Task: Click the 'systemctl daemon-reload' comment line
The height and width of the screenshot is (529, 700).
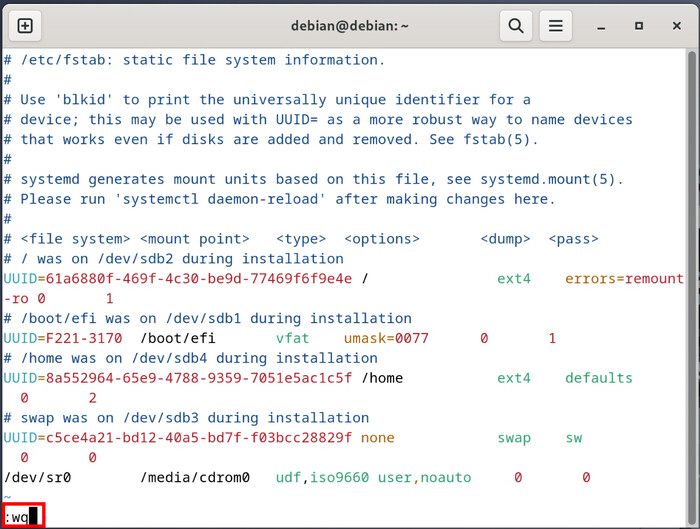Action: (279, 199)
